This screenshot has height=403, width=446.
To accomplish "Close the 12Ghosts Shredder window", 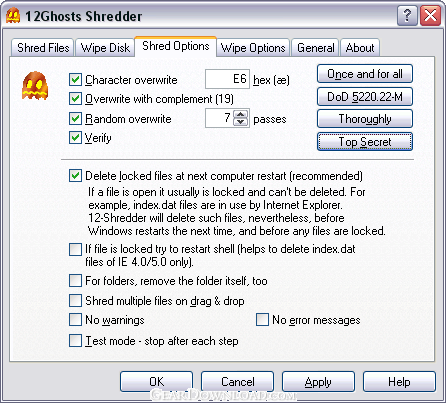I will click(x=430, y=15).
